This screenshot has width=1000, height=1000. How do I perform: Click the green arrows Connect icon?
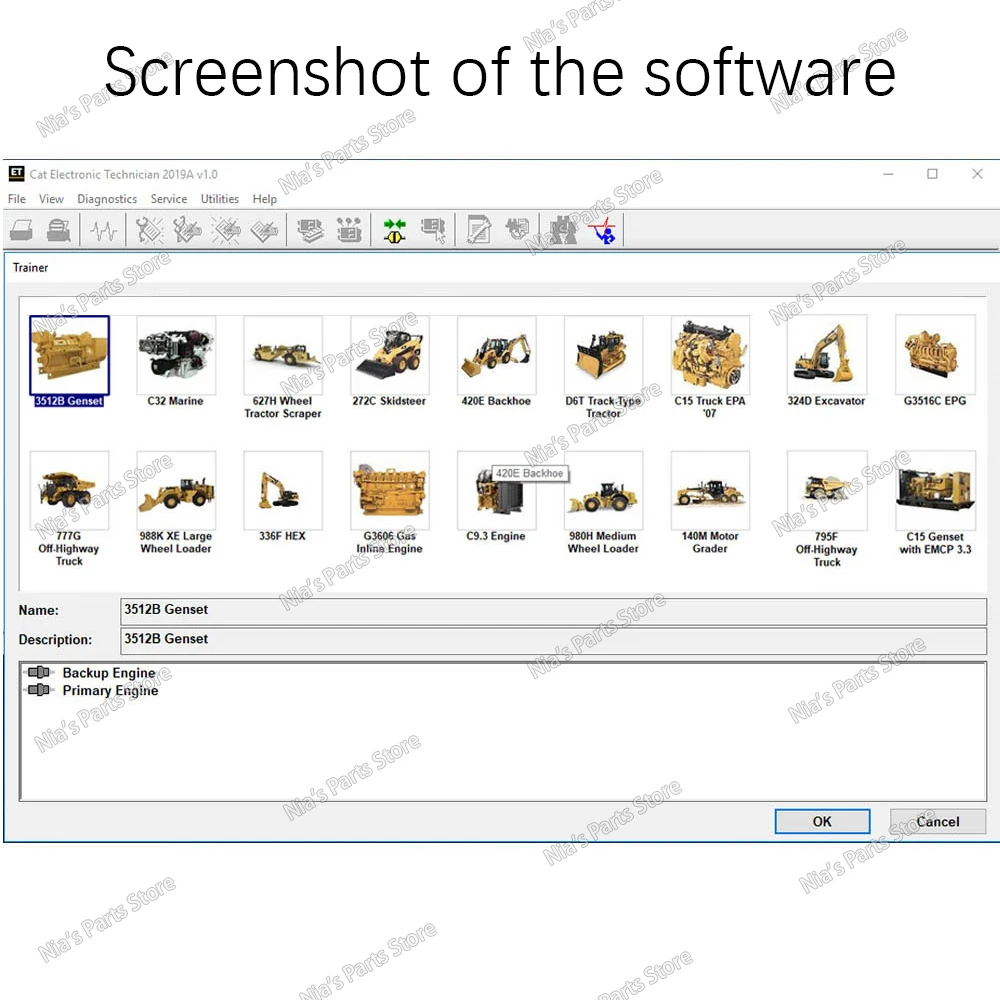point(395,230)
